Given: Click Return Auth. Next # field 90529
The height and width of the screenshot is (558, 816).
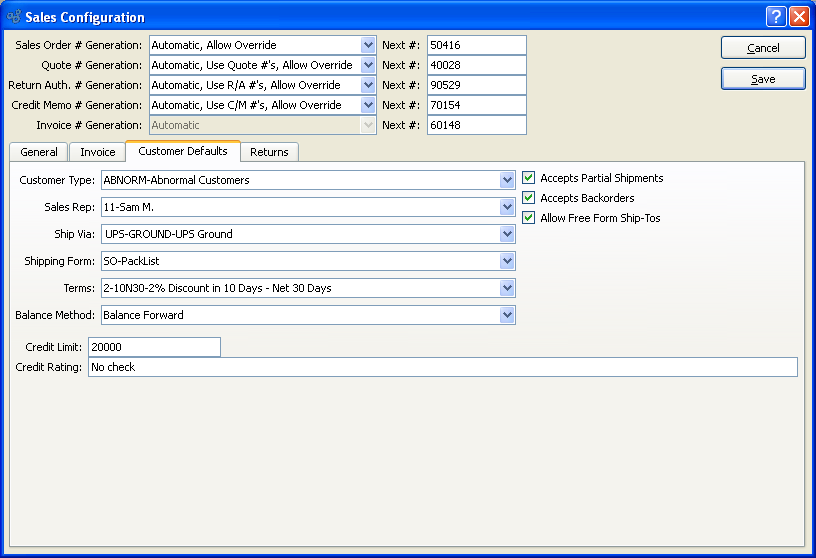Looking at the screenshot, I should coord(477,85).
